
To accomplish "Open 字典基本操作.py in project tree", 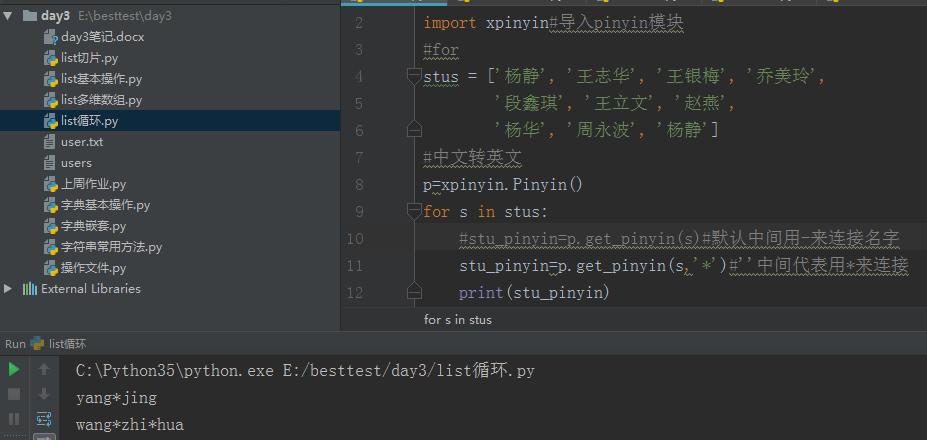I will coord(105,205).
